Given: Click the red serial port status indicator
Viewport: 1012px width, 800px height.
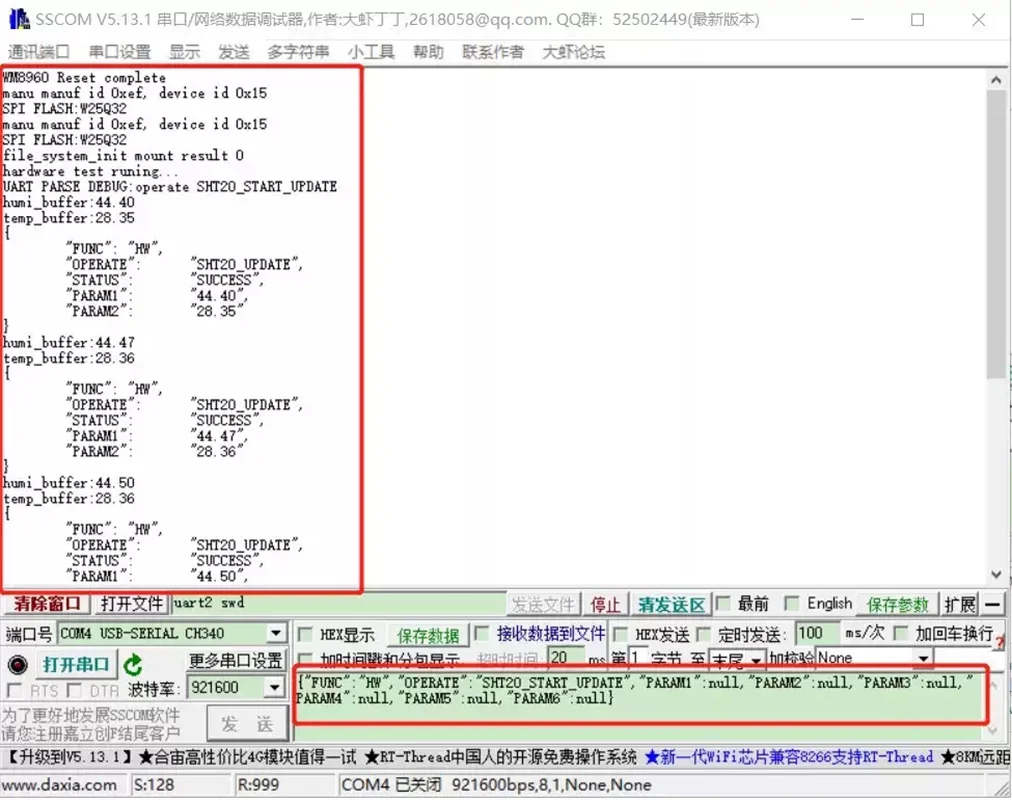Looking at the screenshot, I should click(x=17, y=665).
